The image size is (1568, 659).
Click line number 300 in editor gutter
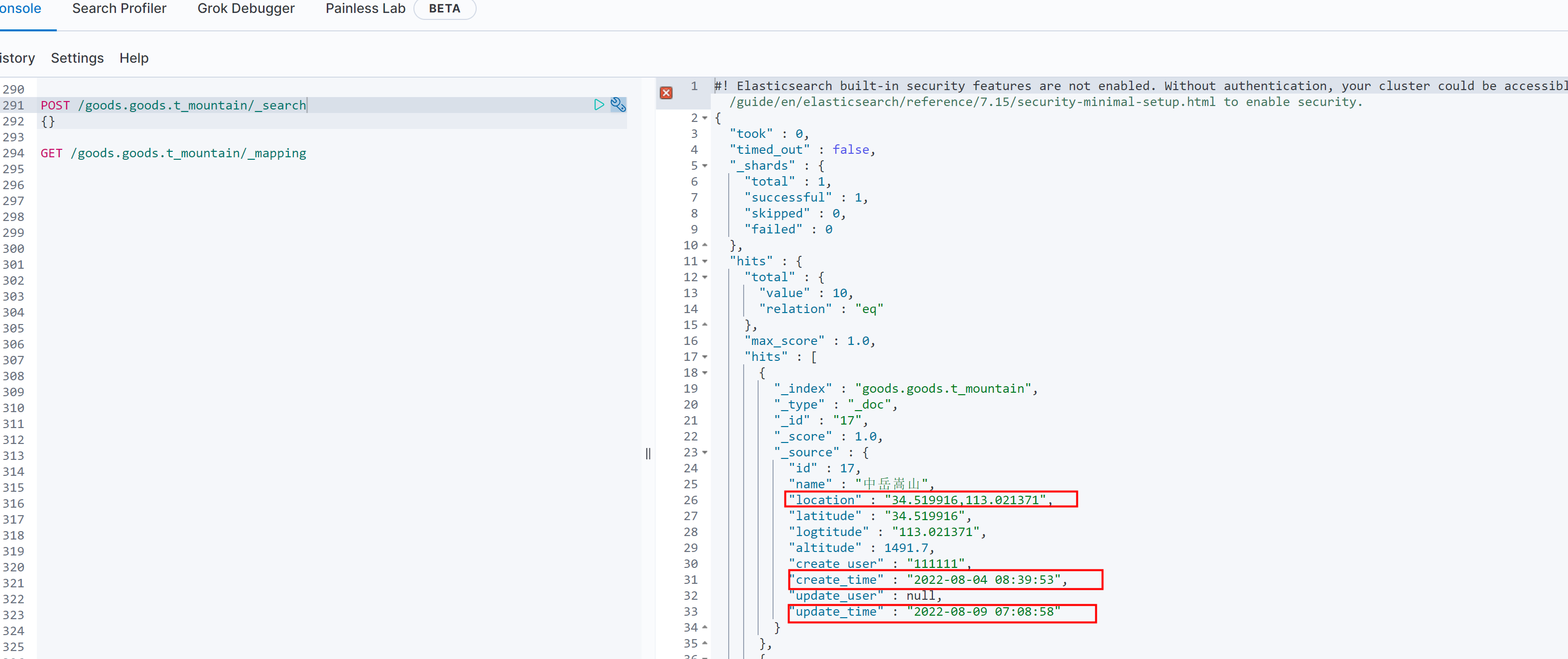(13, 248)
